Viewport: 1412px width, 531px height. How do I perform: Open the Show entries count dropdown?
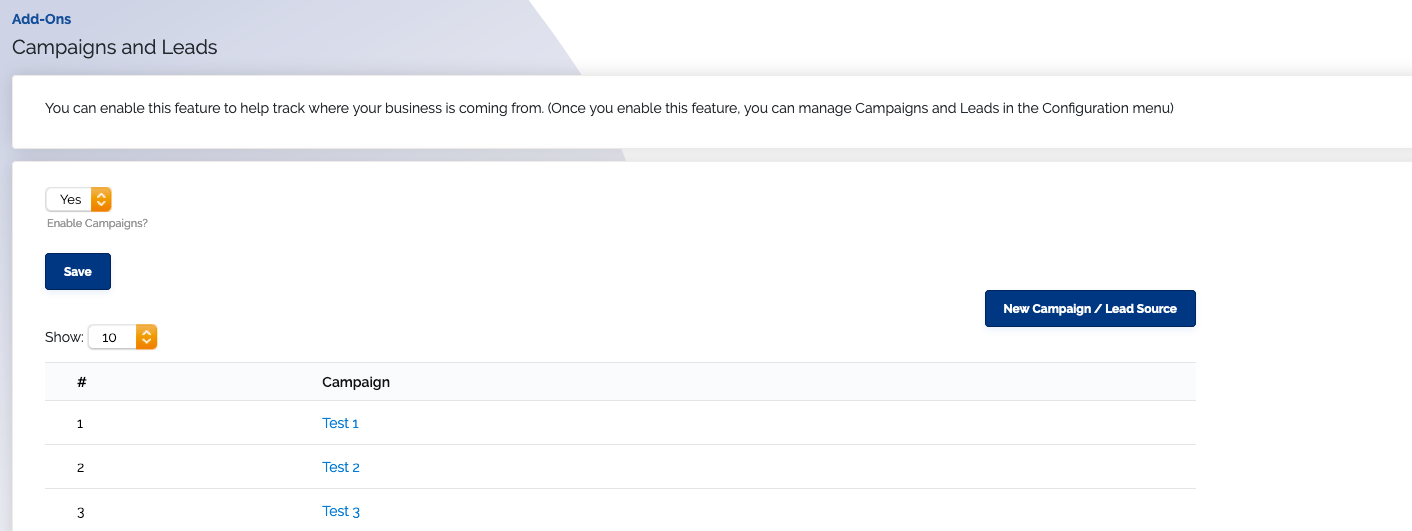click(123, 337)
